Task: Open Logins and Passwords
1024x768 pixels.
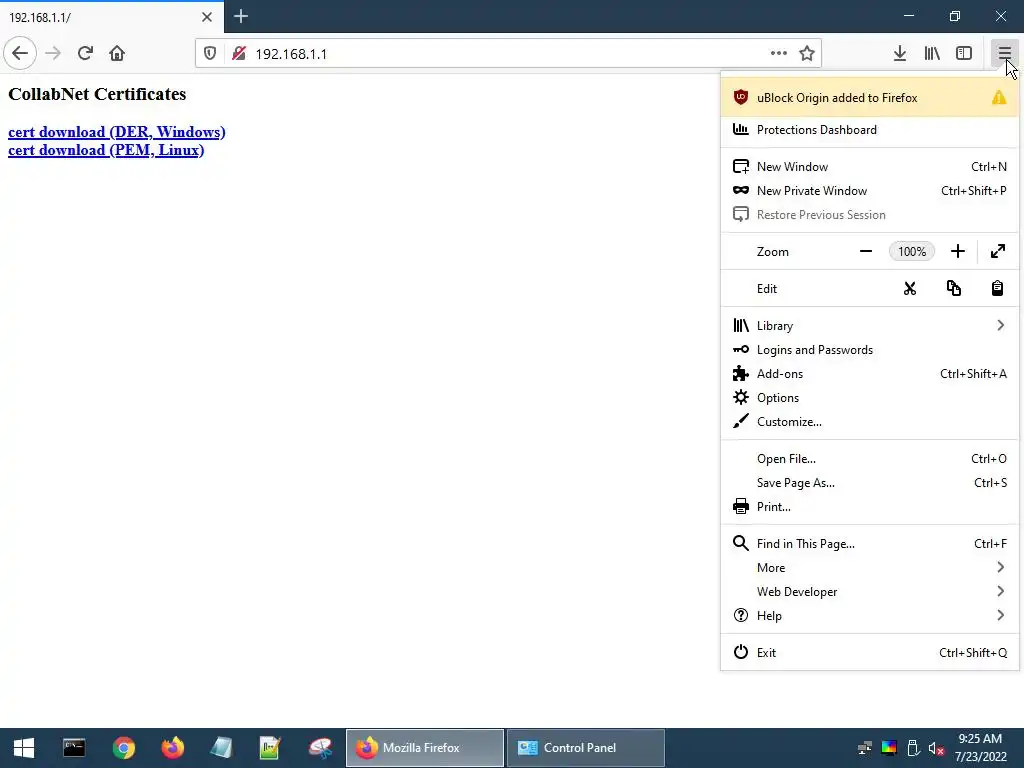Action: [x=869, y=350]
